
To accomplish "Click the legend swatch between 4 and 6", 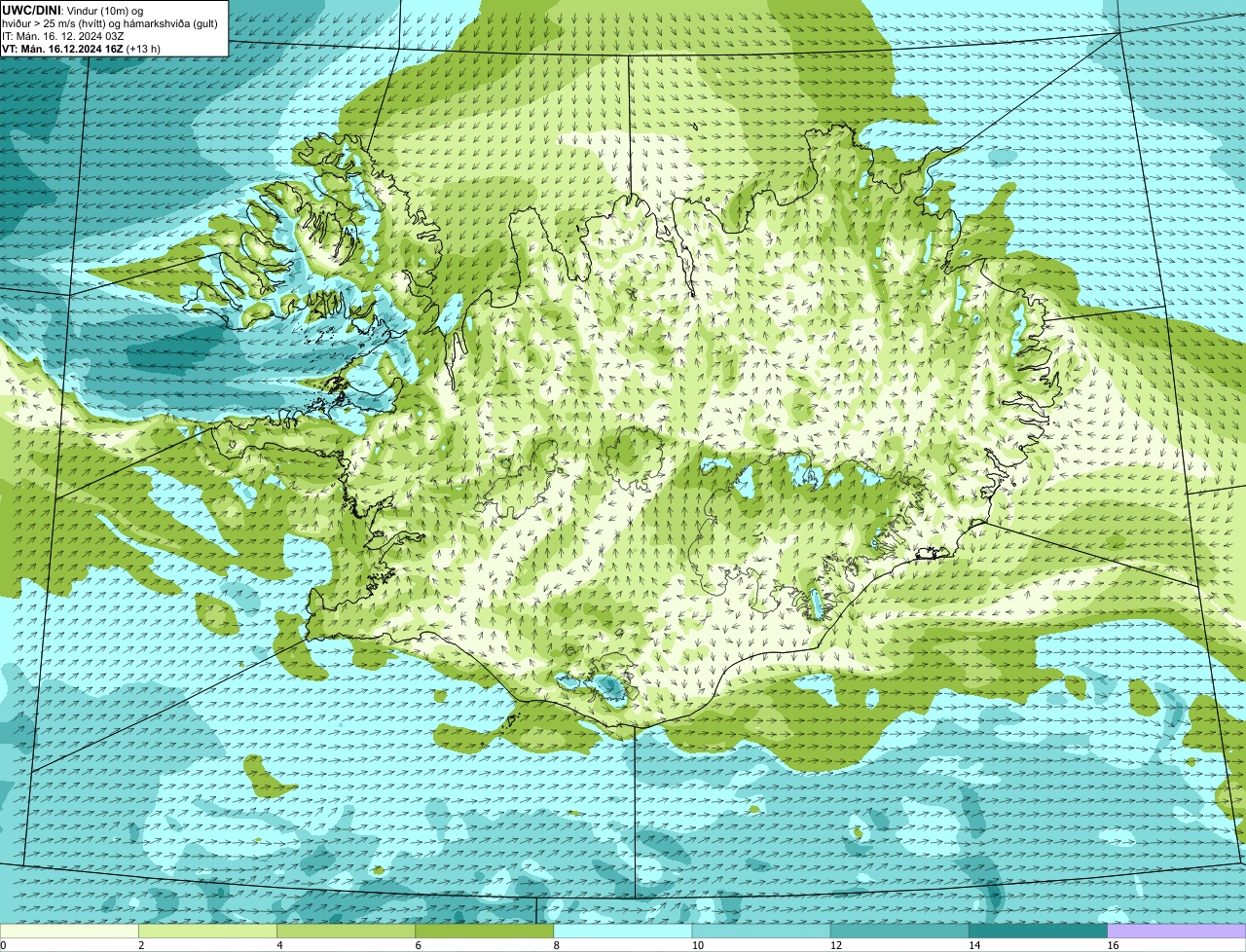I will tap(346, 932).
